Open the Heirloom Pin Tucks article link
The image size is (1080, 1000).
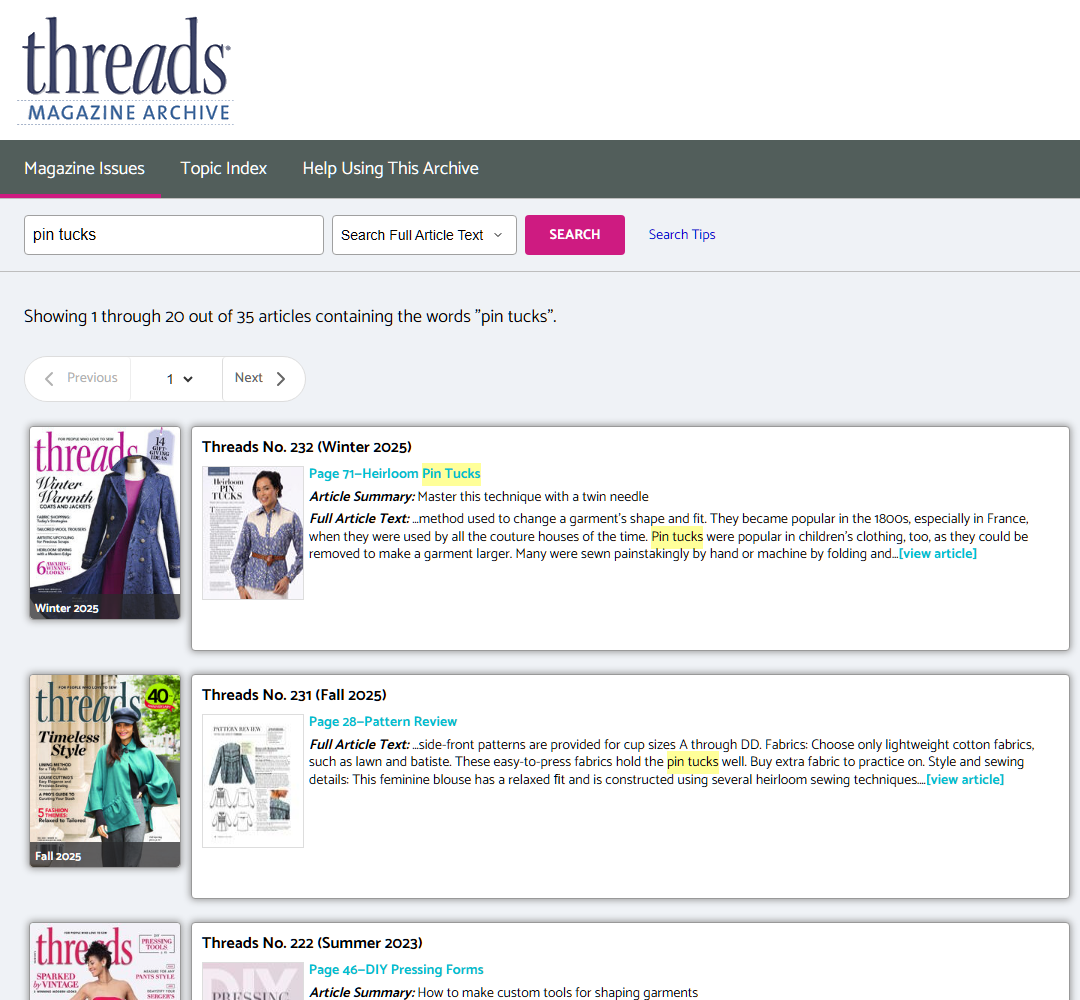tap(394, 473)
